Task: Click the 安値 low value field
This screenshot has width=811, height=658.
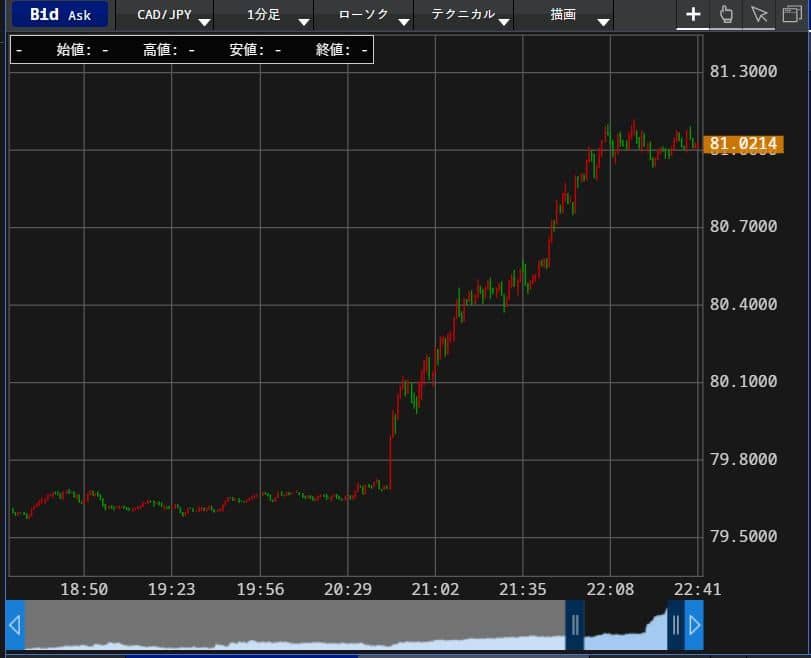Action: click(256, 50)
